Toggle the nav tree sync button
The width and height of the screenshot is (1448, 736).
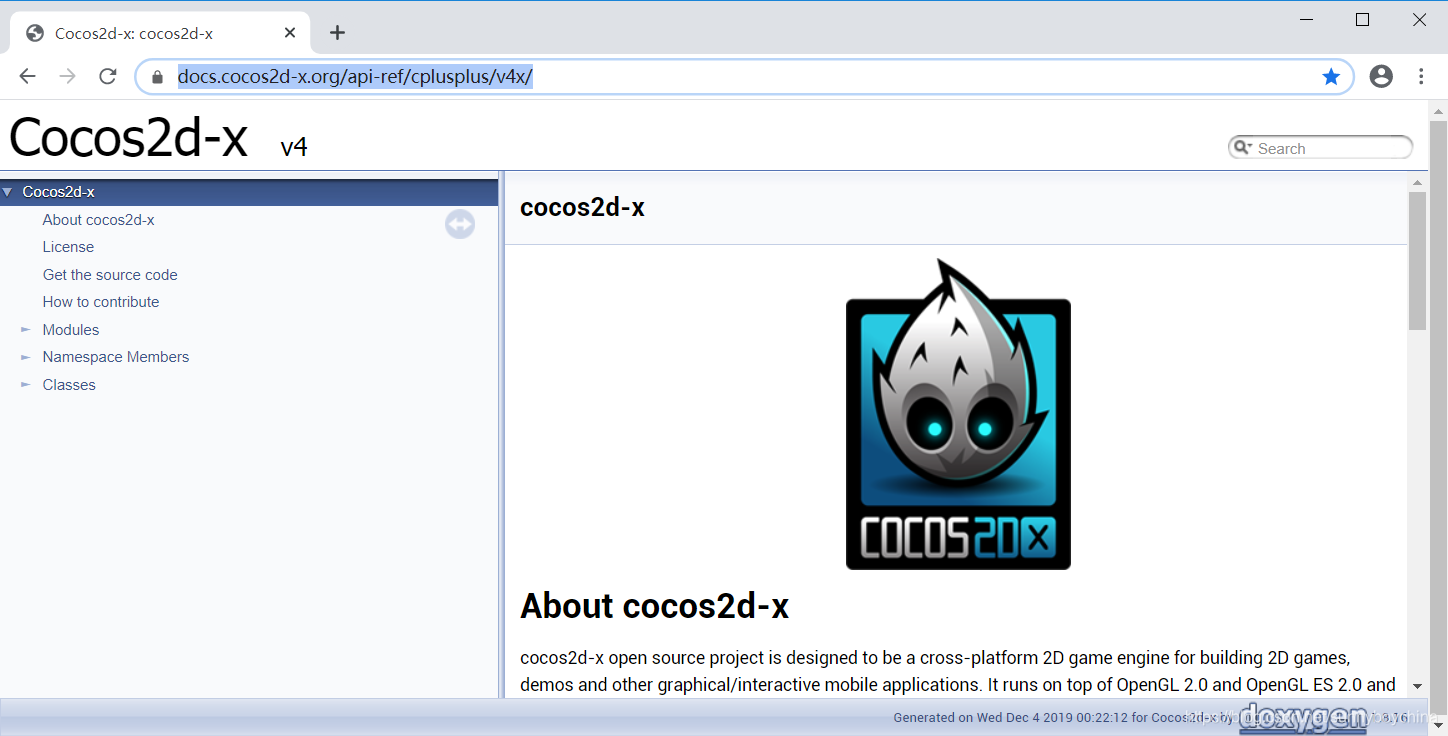(460, 225)
